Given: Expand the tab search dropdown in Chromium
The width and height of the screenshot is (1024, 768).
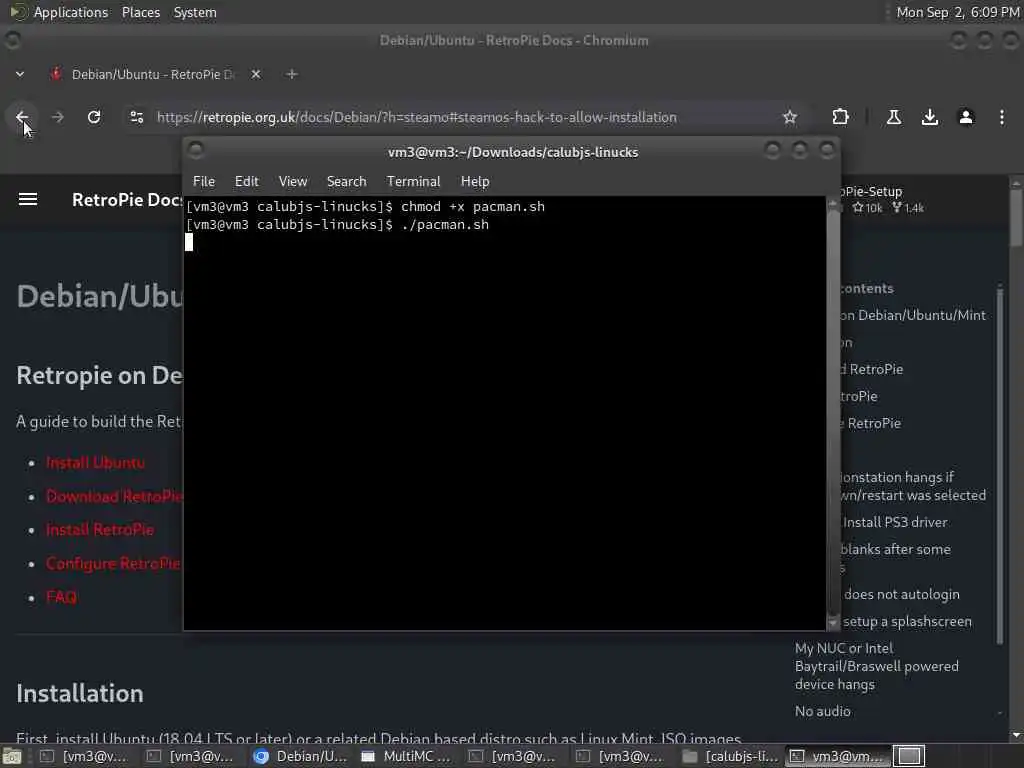Looking at the screenshot, I should point(20,74).
